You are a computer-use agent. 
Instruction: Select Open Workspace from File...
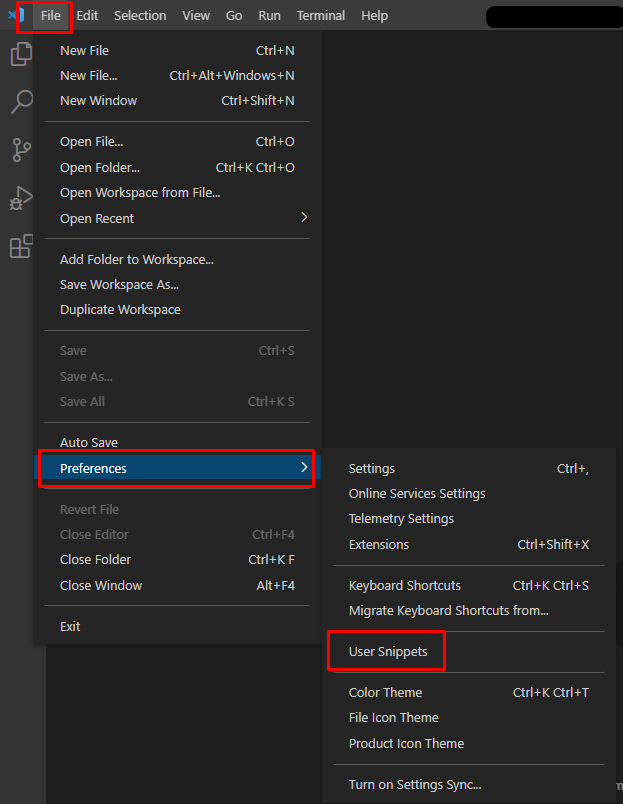[x=177, y=193]
